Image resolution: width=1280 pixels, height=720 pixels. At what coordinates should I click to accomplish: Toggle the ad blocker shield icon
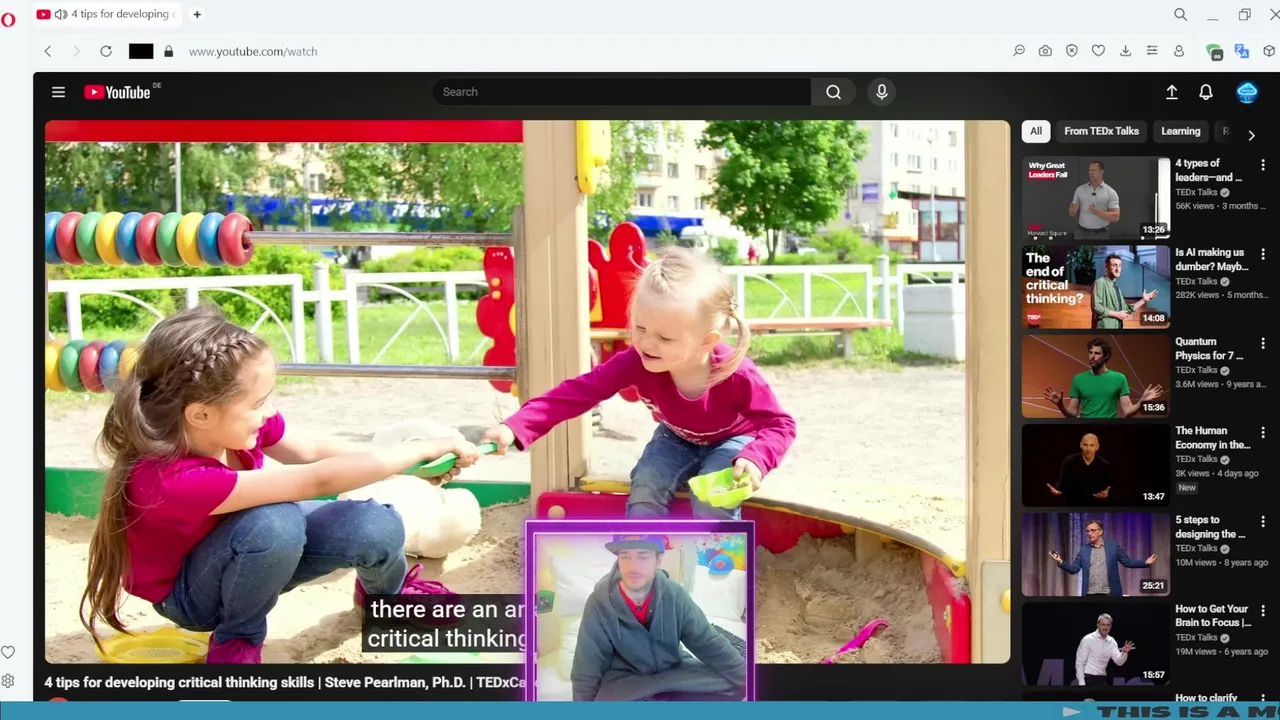1072,51
